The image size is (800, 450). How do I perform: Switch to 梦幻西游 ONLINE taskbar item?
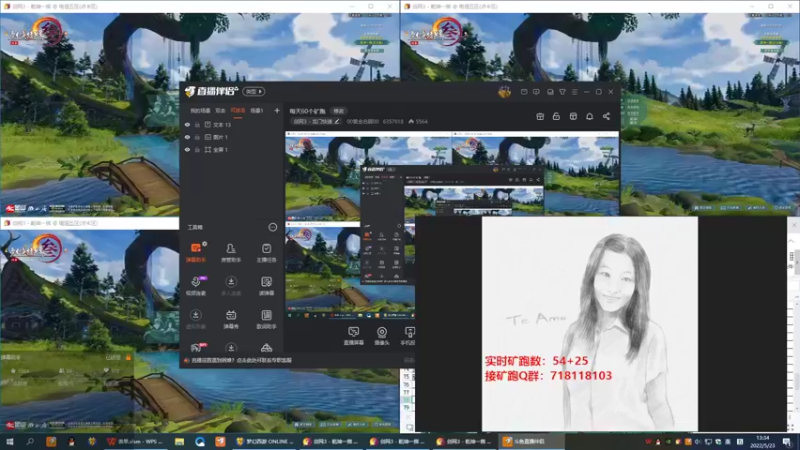pos(265,442)
